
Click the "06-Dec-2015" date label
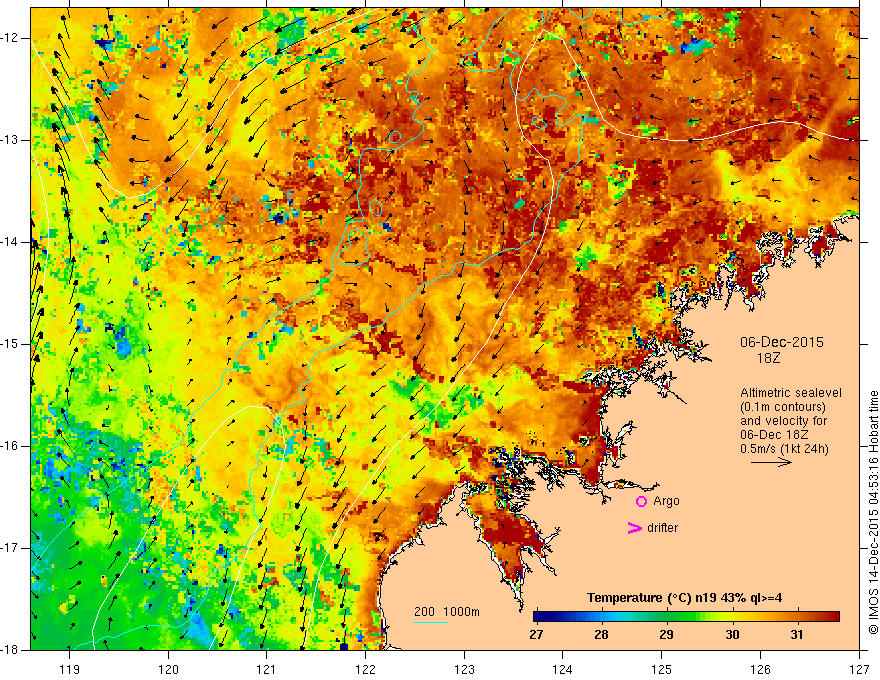tap(782, 342)
